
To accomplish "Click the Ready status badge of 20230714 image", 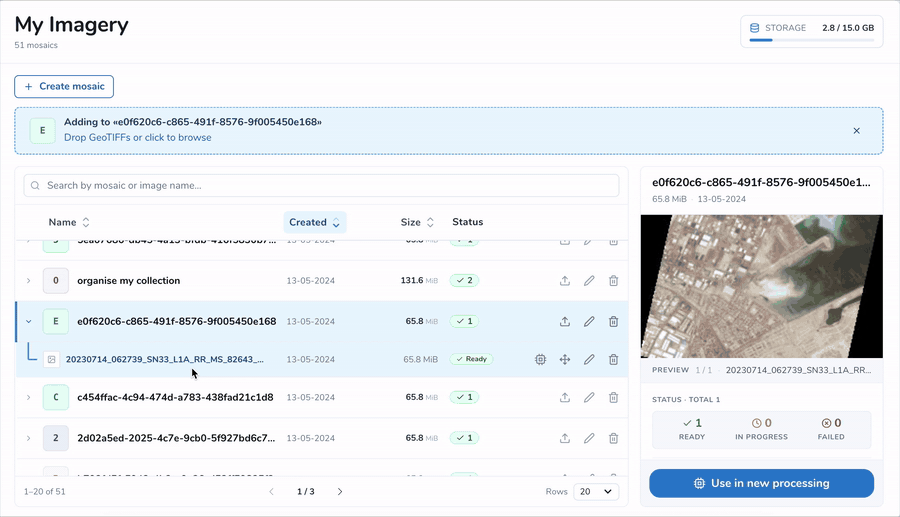I will pyautogui.click(x=471, y=359).
